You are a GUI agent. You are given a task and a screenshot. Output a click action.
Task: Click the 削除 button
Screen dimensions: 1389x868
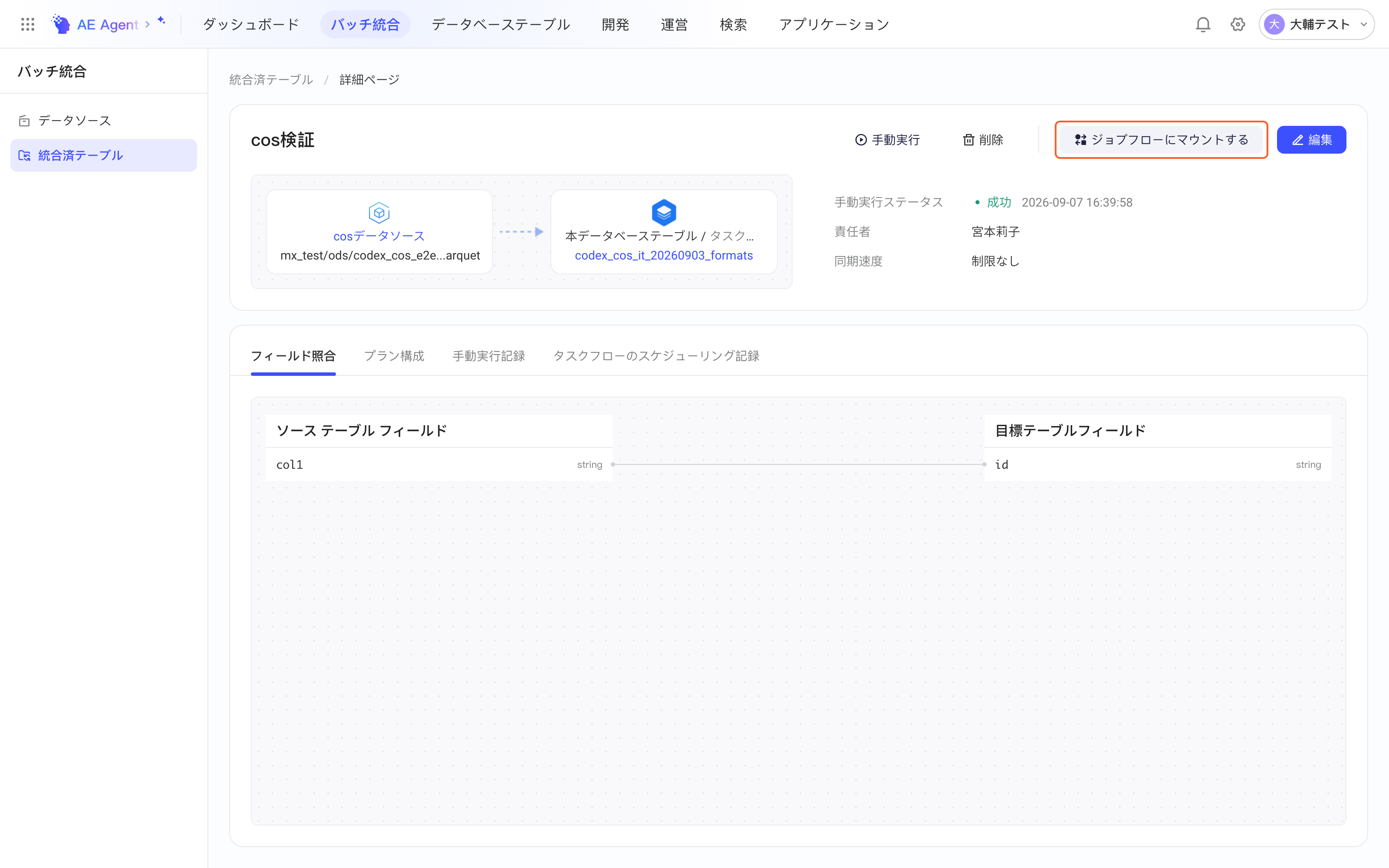pyautogui.click(x=983, y=139)
